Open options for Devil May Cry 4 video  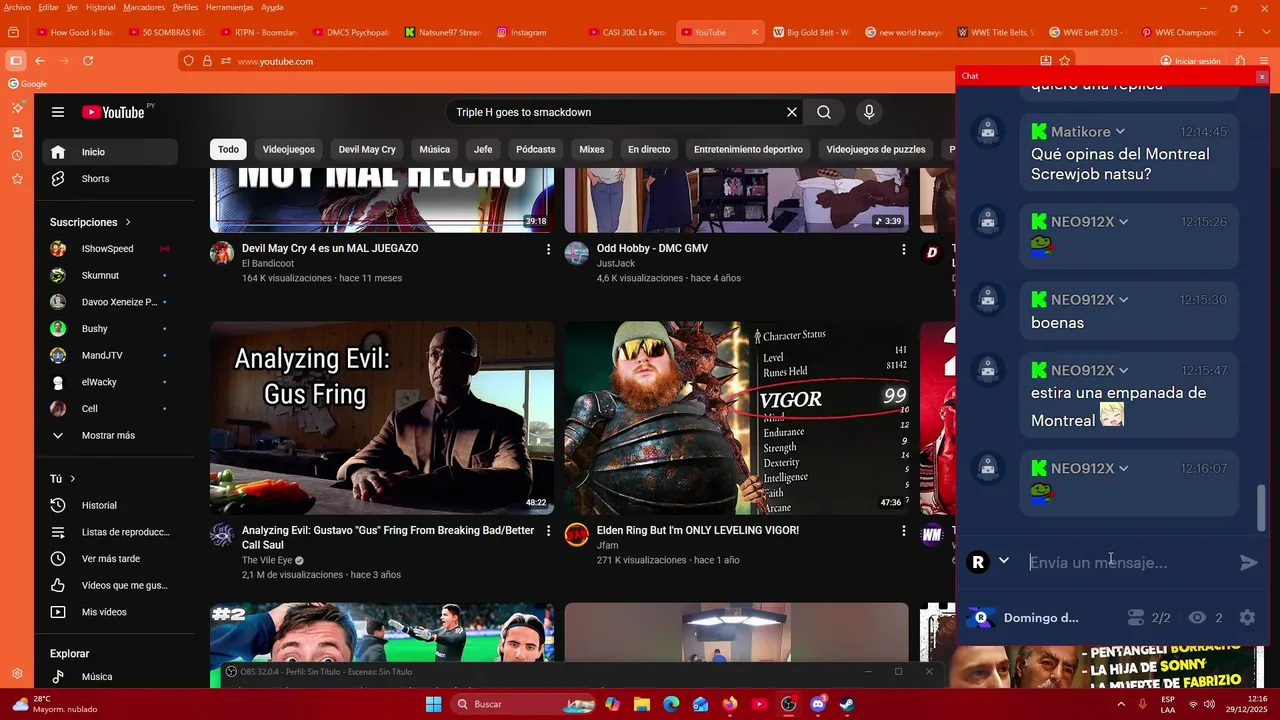(548, 249)
